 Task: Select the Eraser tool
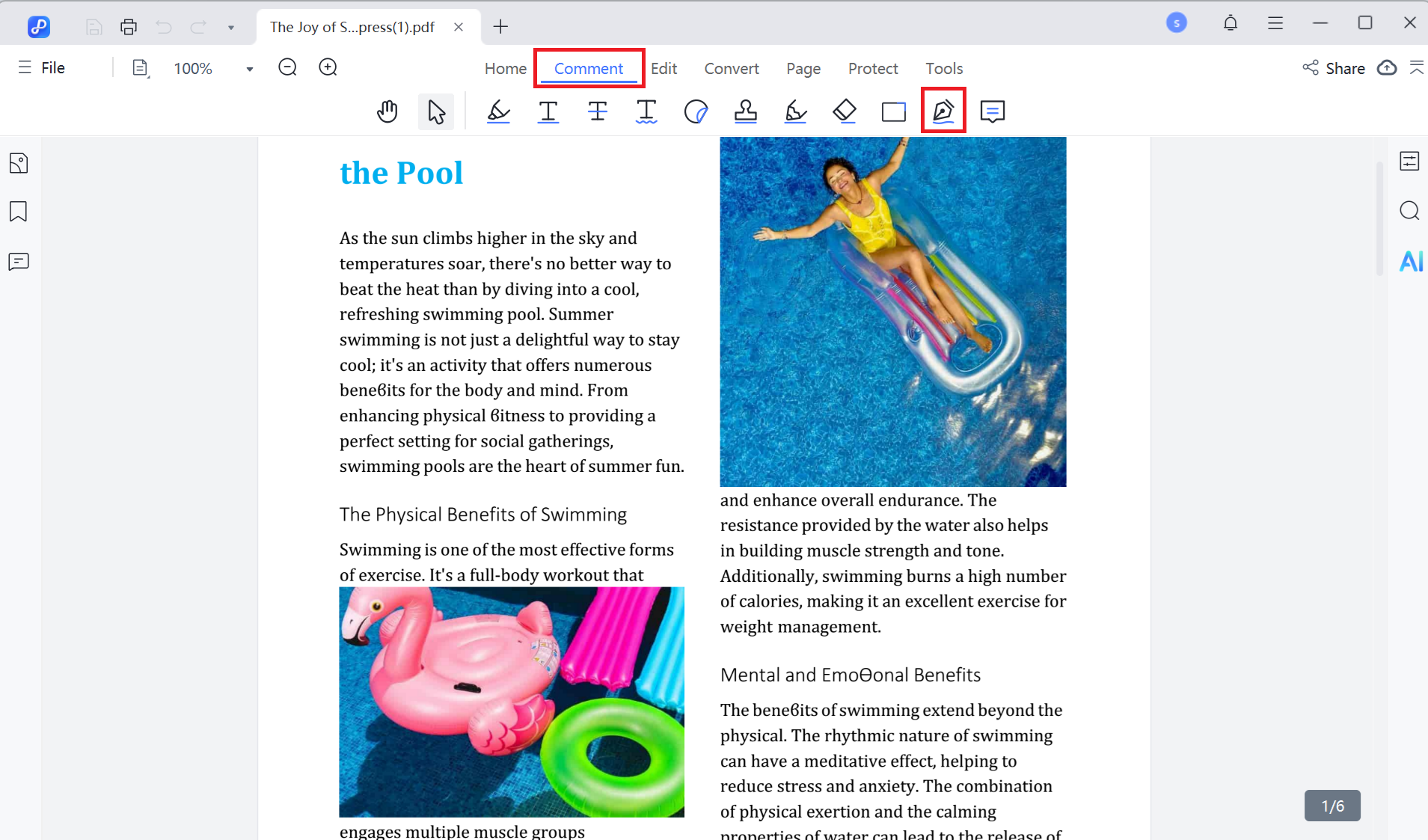point(844,111)
